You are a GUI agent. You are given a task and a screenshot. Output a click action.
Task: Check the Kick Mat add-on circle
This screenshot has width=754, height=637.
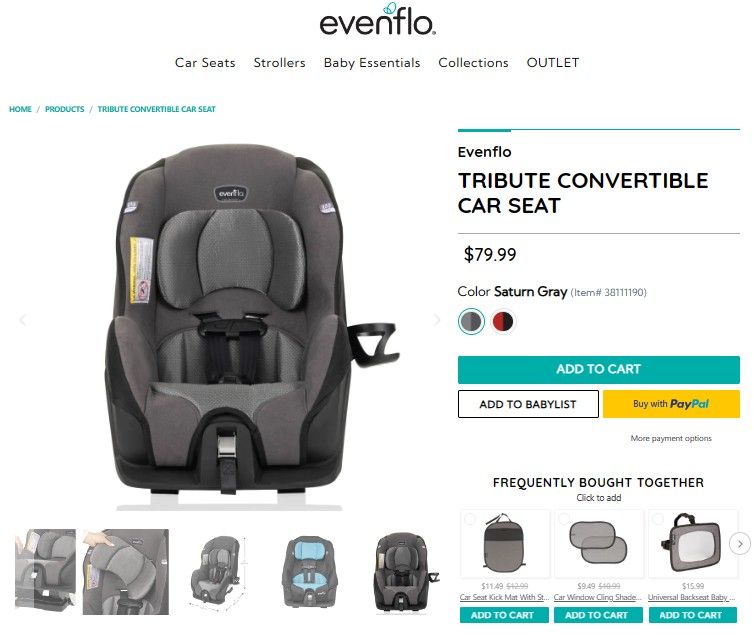(470, 519)
